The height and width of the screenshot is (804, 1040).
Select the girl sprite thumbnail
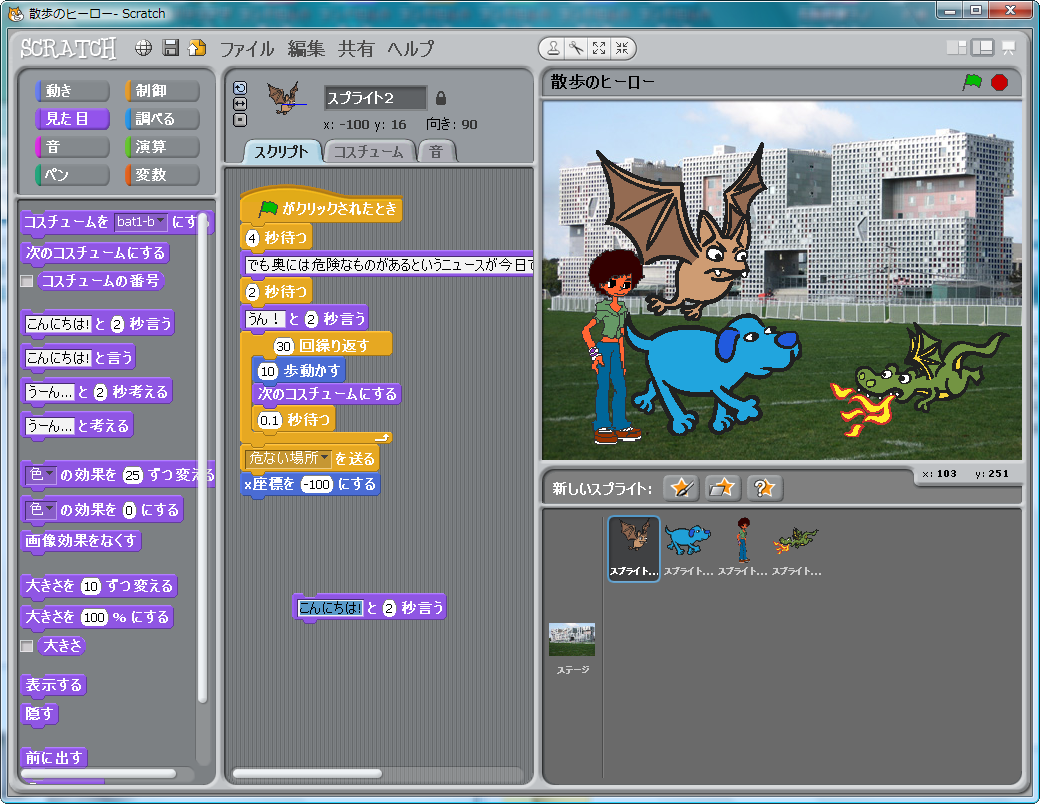click(743, 548)
